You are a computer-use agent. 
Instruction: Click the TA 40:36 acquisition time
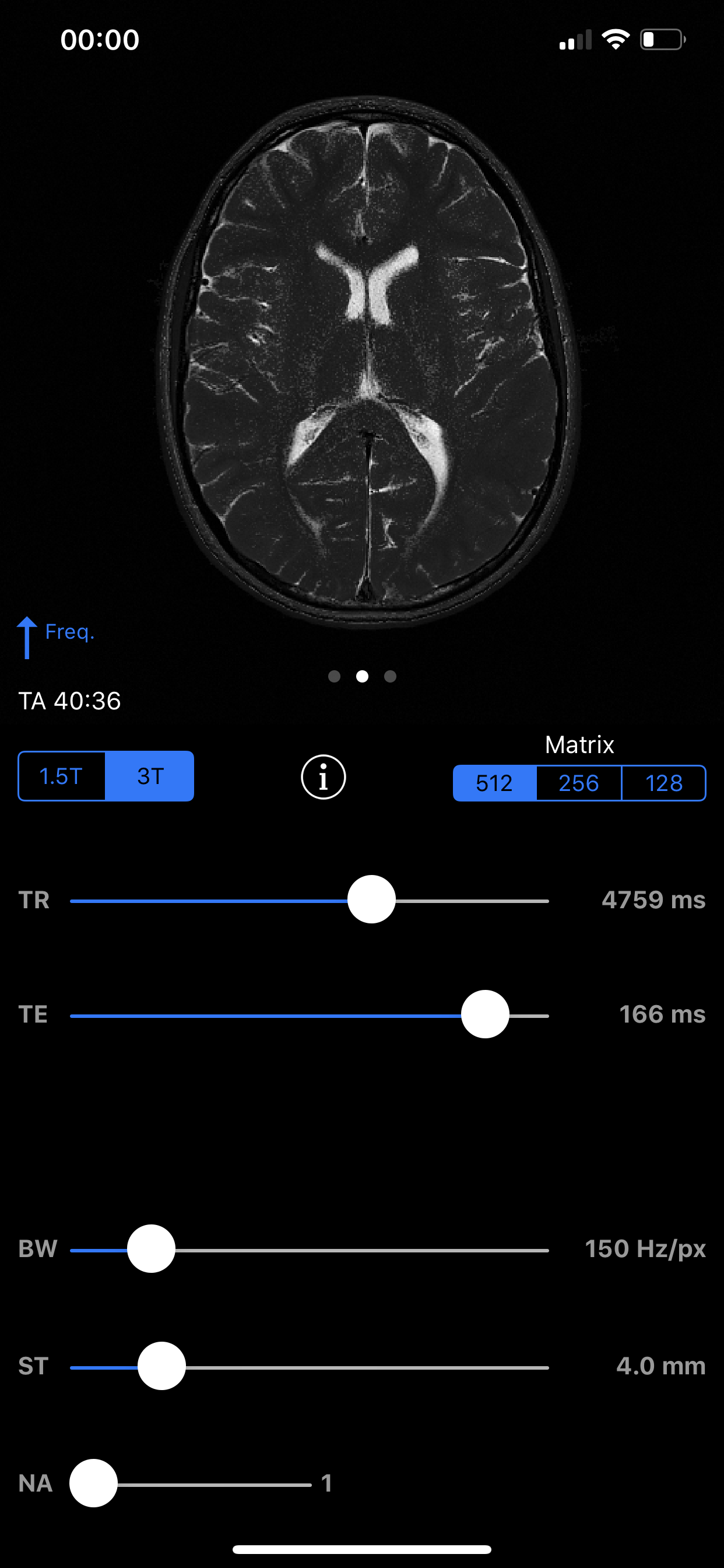69,701
